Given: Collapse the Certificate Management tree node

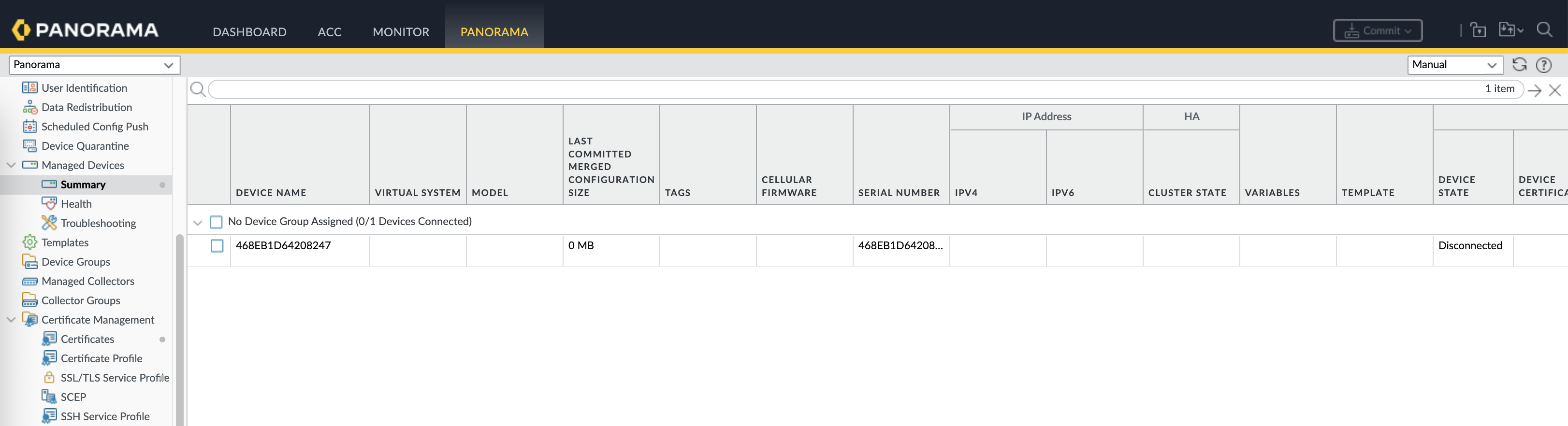Looking at the screenshot, I should tap(11, 320).
